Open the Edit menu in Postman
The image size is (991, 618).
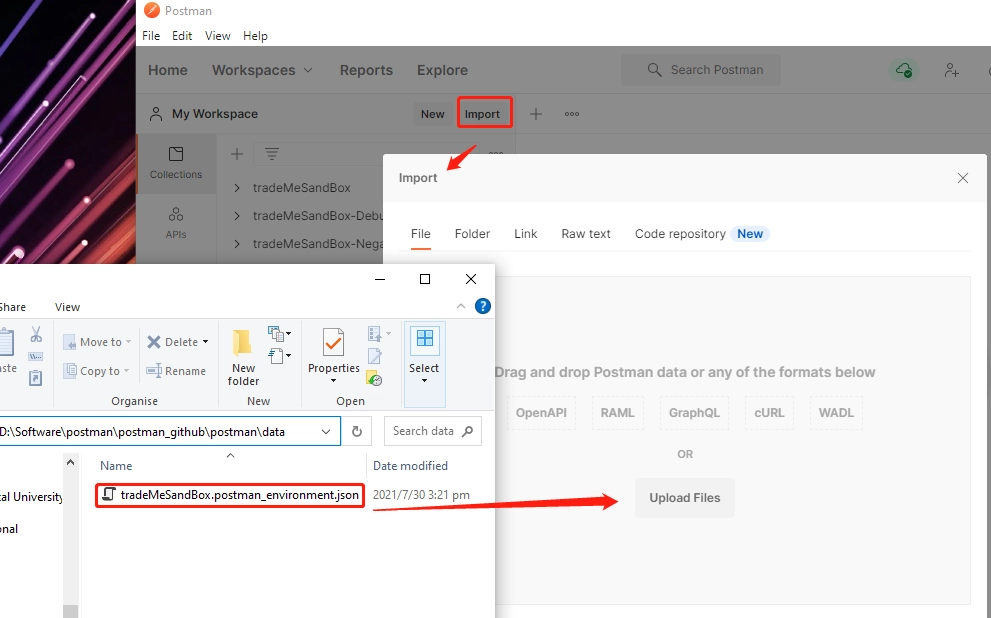(182, 36)
